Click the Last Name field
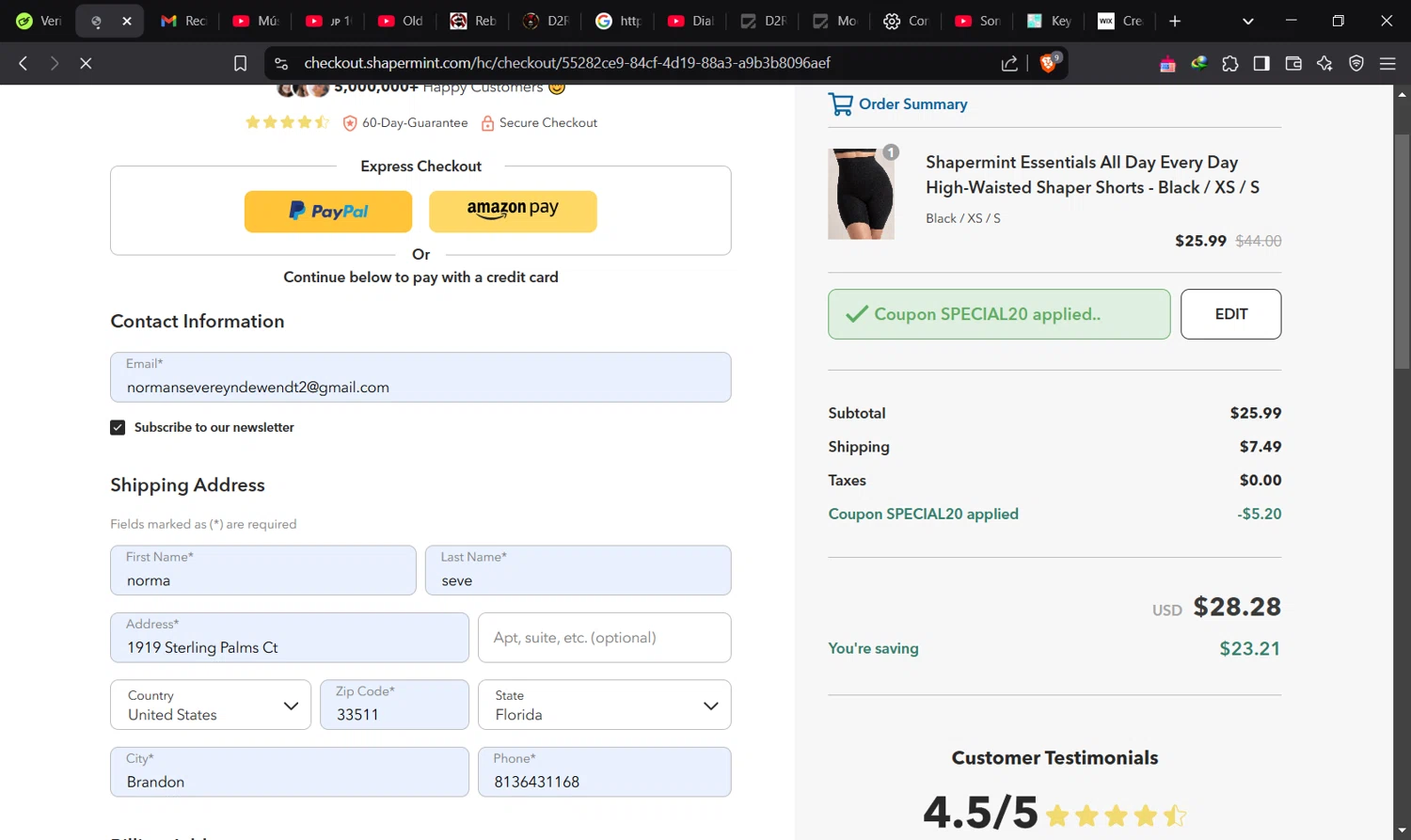 click(579, 570)
